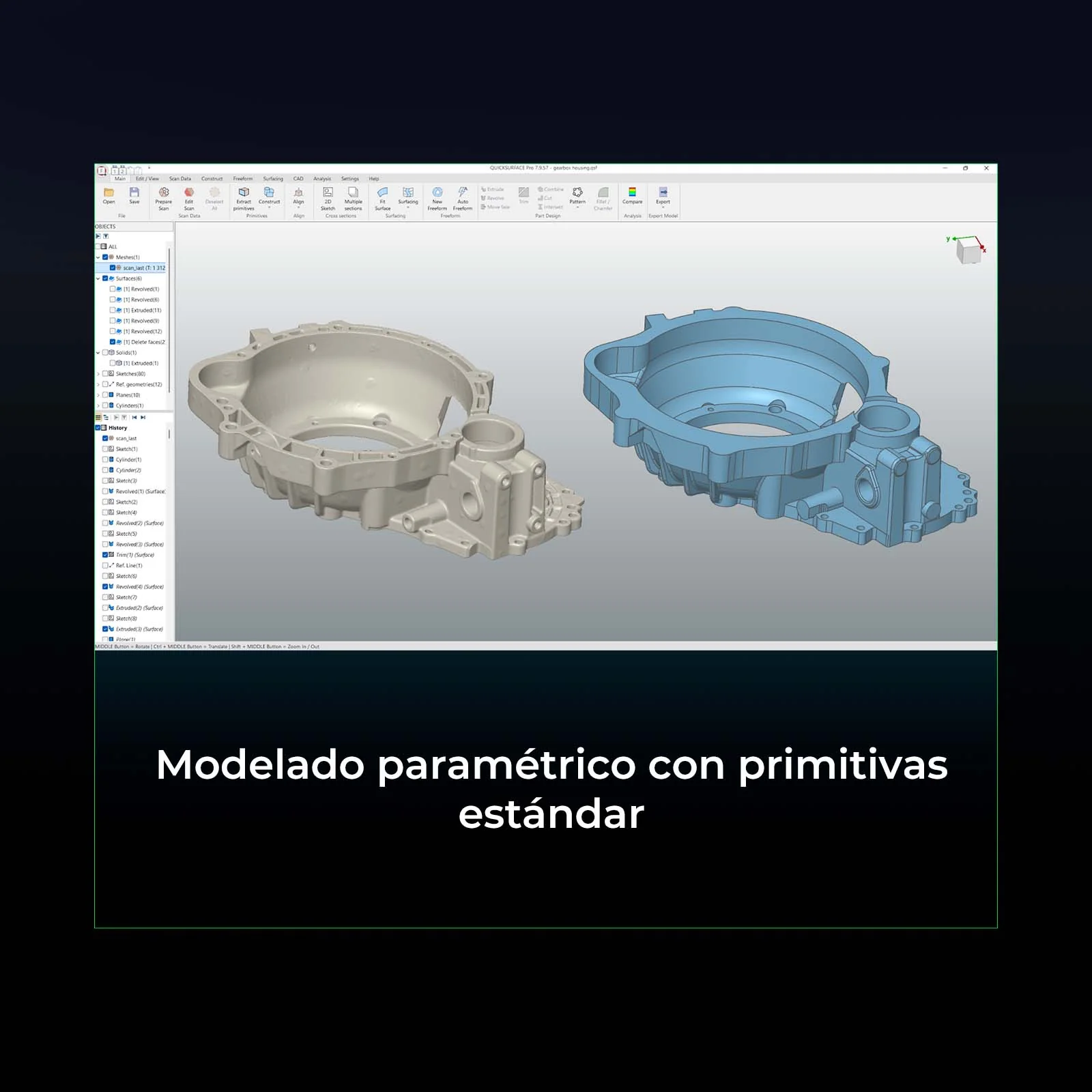Collapse the Surfaces(6) tree node
Image resolution: width=1092 pixels, height=1092 pixels.
point(98,278)
